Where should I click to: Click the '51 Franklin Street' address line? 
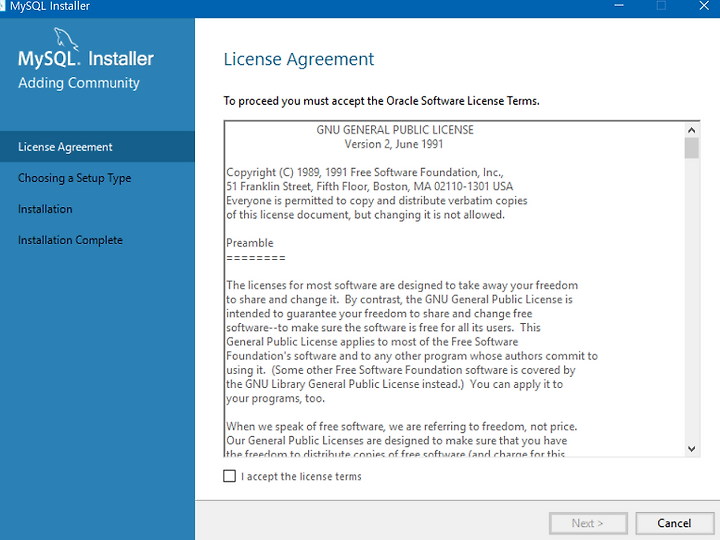(x=369, y=186)
